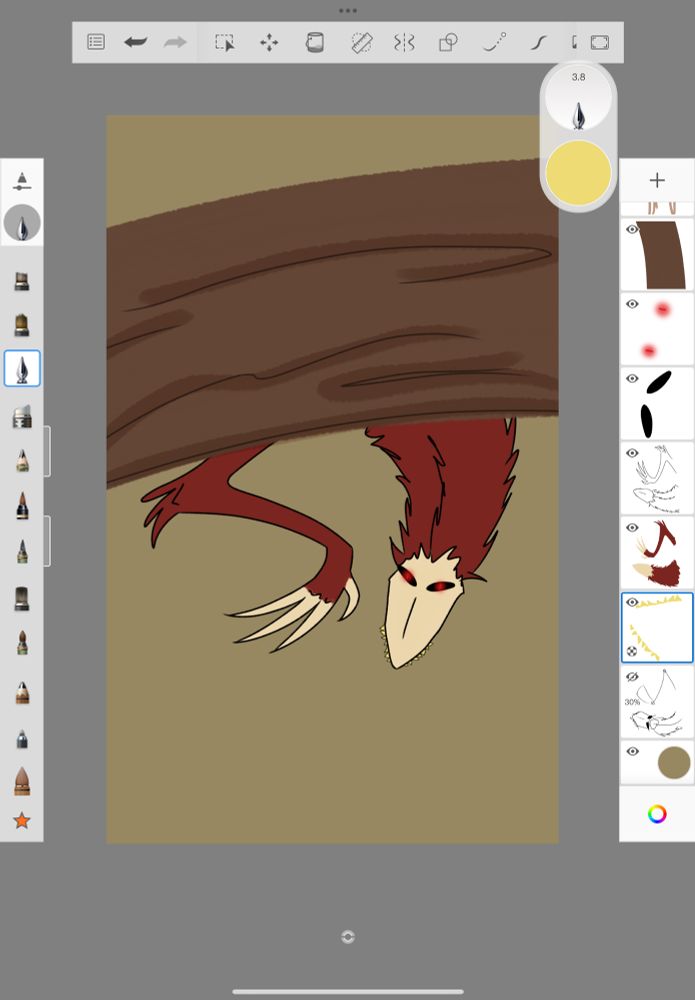Add a new layer with plus button
This screenshot has height=1000, width=695.
(657, 180)
